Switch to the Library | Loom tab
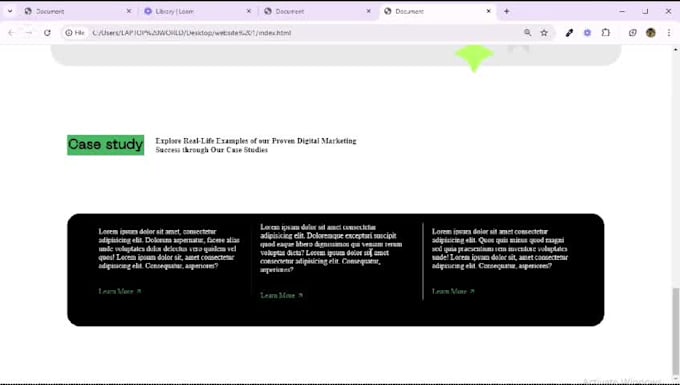The height and width of the screenshot is (385, 680). click(197, 12)
